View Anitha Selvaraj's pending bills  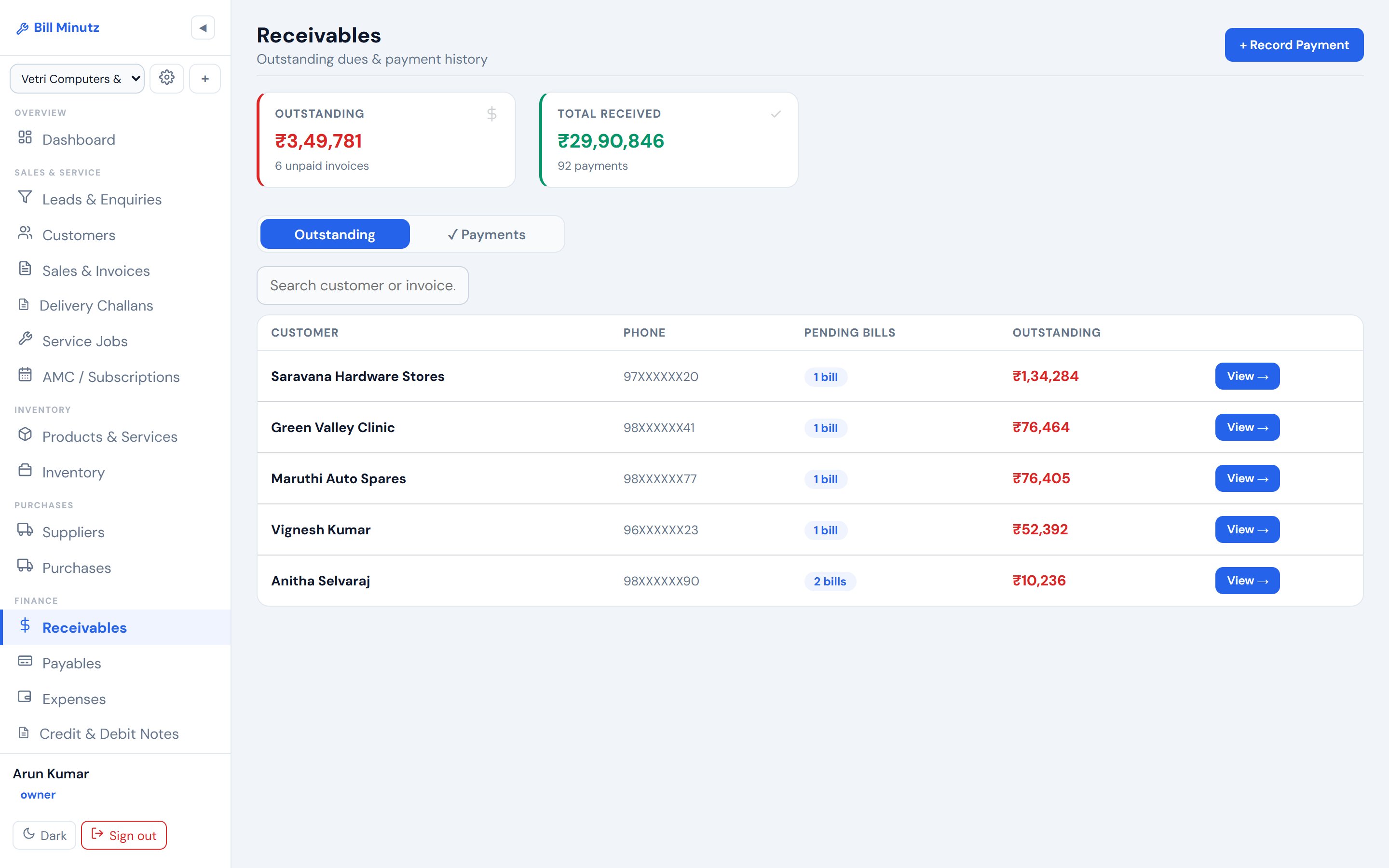coord(1247,581)
